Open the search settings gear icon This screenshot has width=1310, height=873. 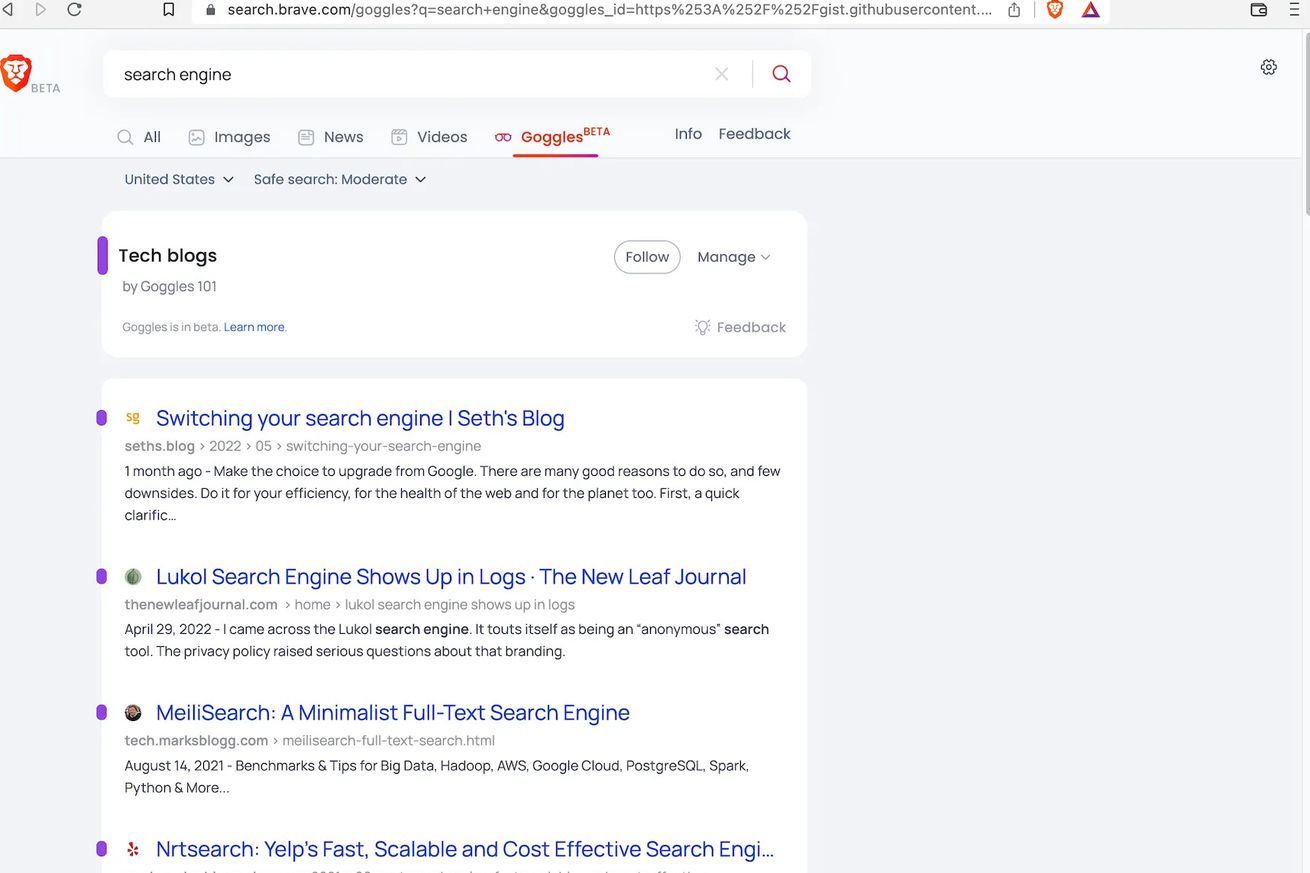click(x=1268, y=67)
